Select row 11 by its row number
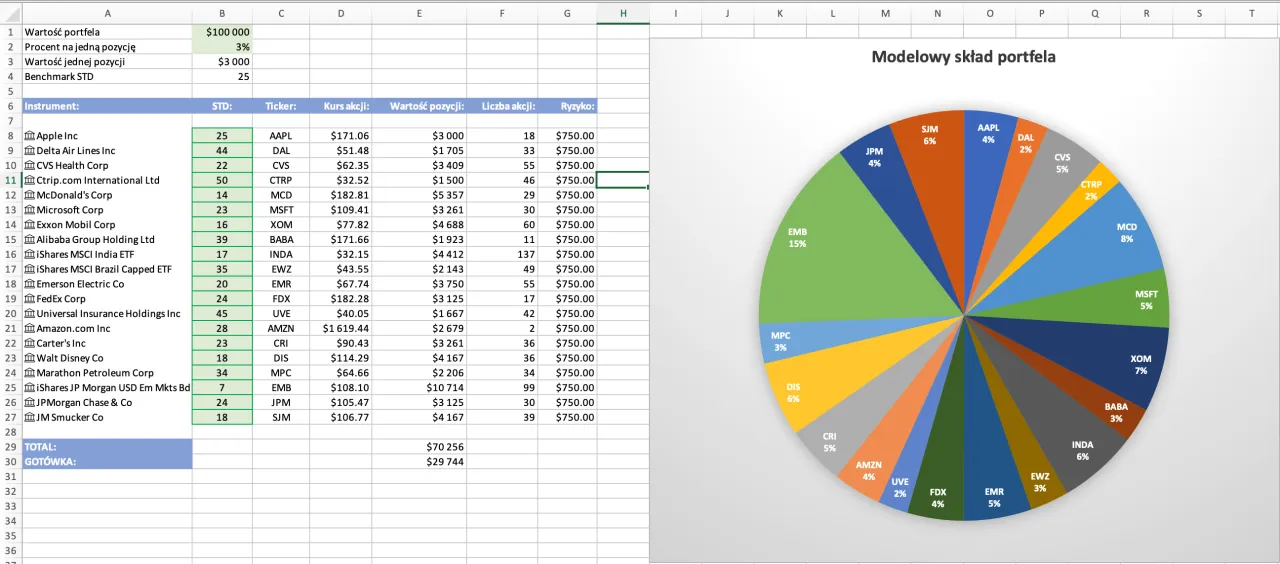 [10, 180]
